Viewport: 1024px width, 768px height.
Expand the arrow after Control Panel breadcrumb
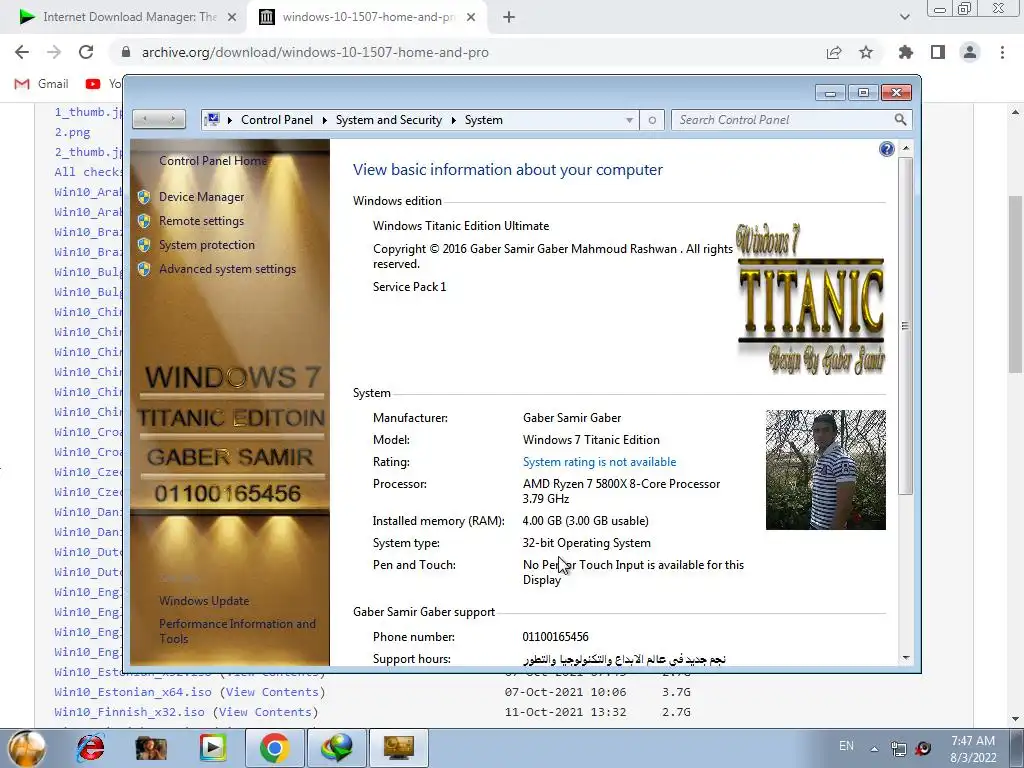point(325,120)
